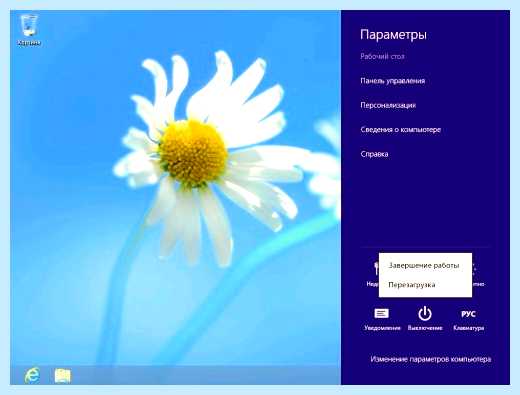Open File Explorer from the taskbar
Image resolution: width=520 pixels, height=395 pixels.
click(x=62, y=376)
